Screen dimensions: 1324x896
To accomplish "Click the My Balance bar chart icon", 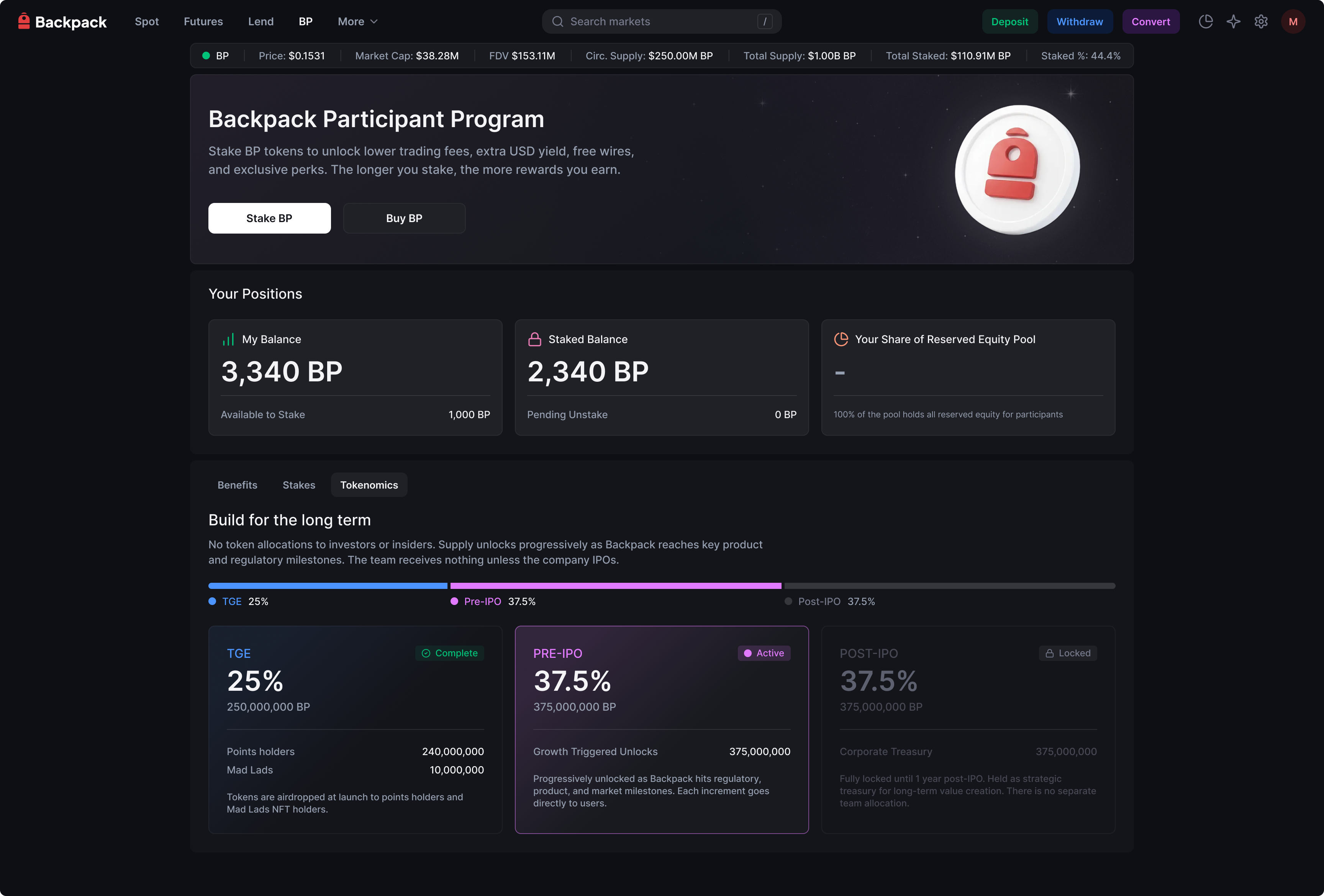I will [228, 340].
